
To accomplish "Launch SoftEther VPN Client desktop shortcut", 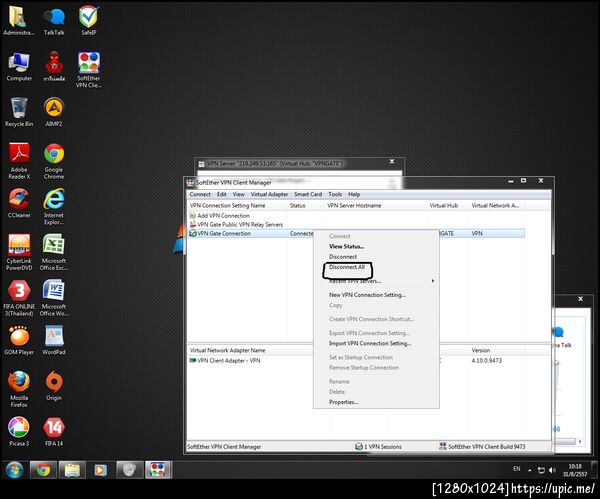I will (88, 70).
